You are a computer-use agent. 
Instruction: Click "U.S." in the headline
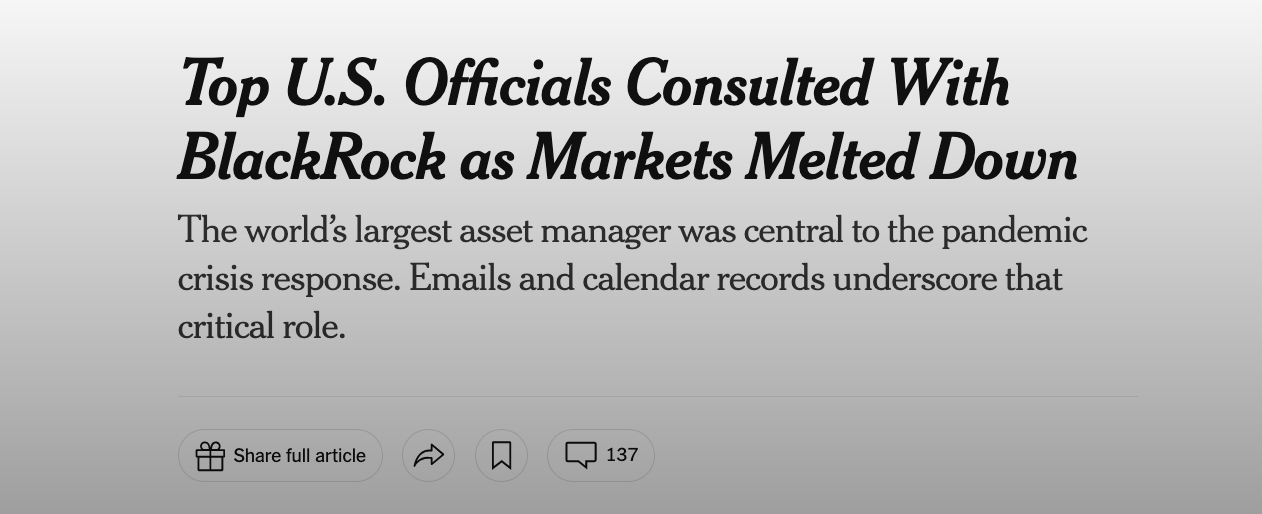click(334, 84)
